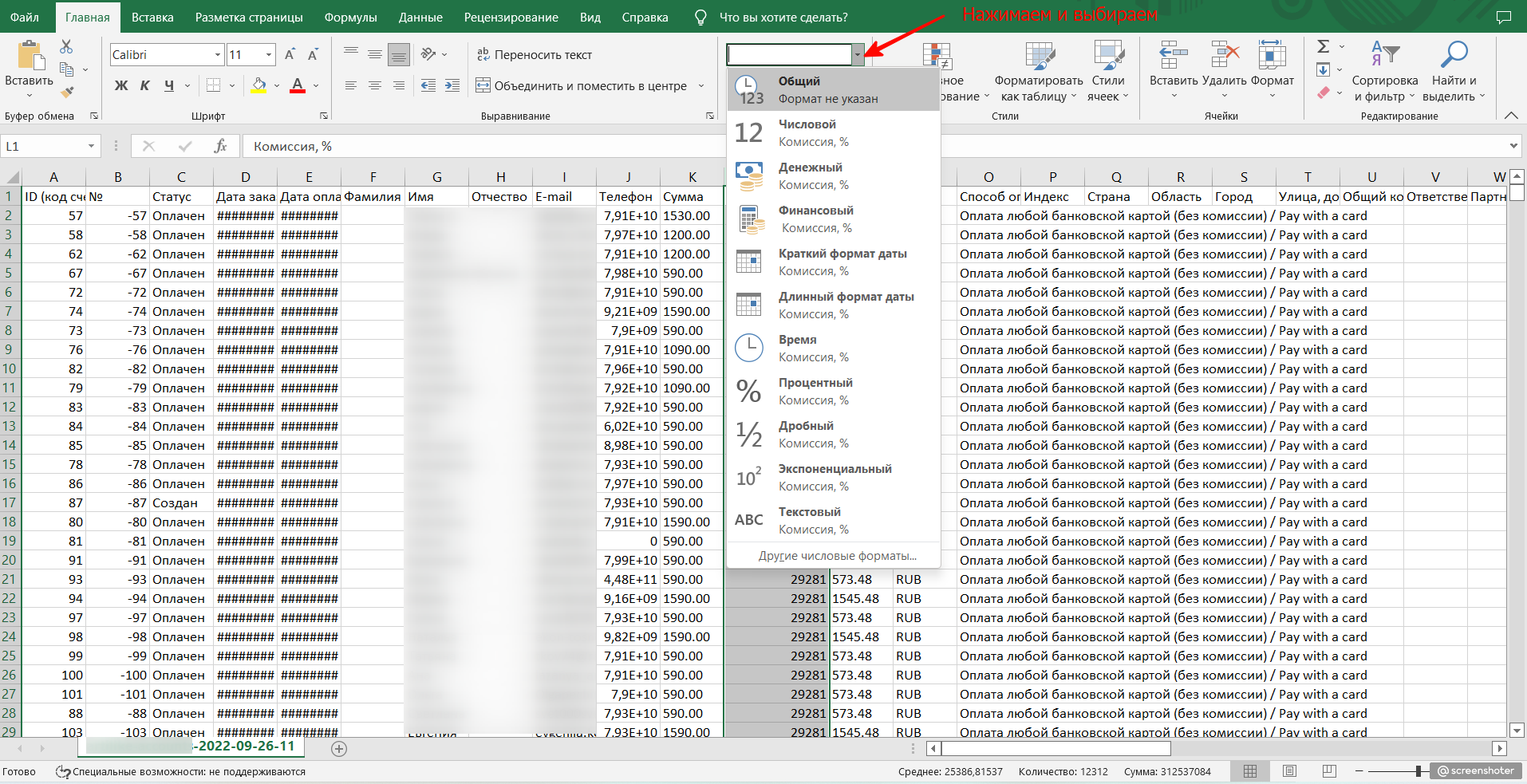Click the AutoSum sigma icon
This screenshot has width=1527, height=784.
click(x=1323, y=46)
